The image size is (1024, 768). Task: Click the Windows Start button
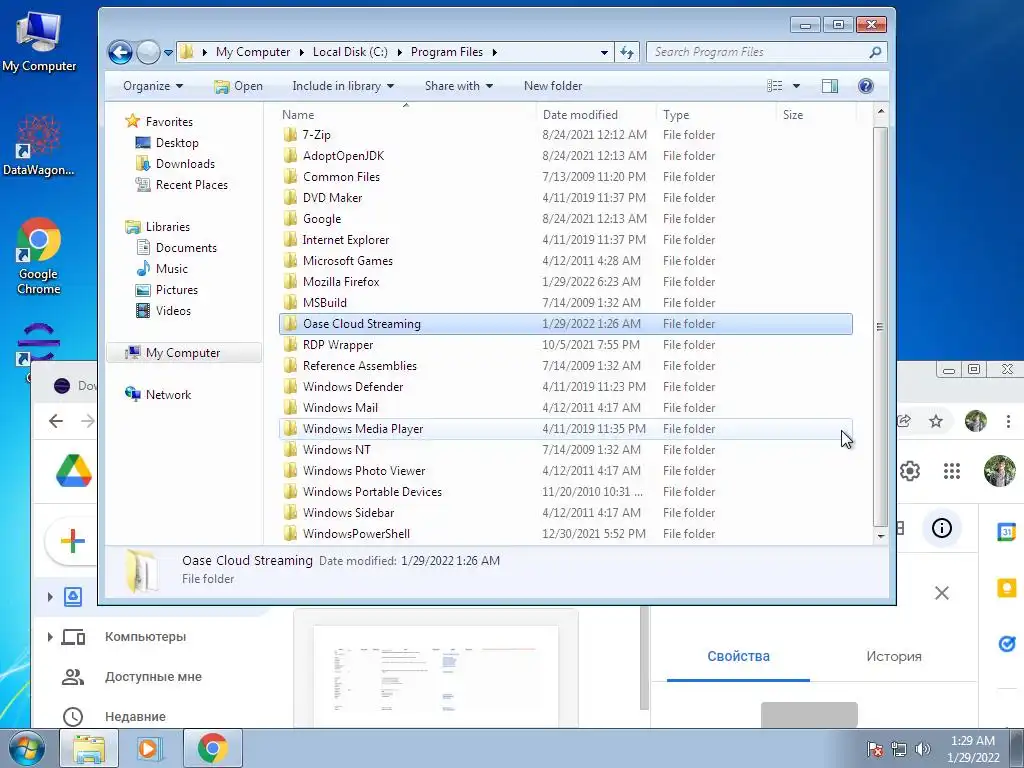point(27,748)
